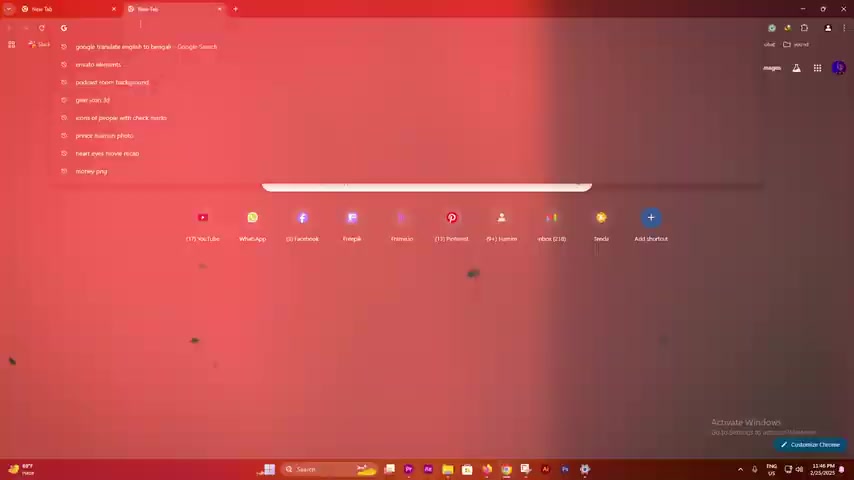
Task: Expand the tab search dropdown arrow
Action: (x=9, y=9)
